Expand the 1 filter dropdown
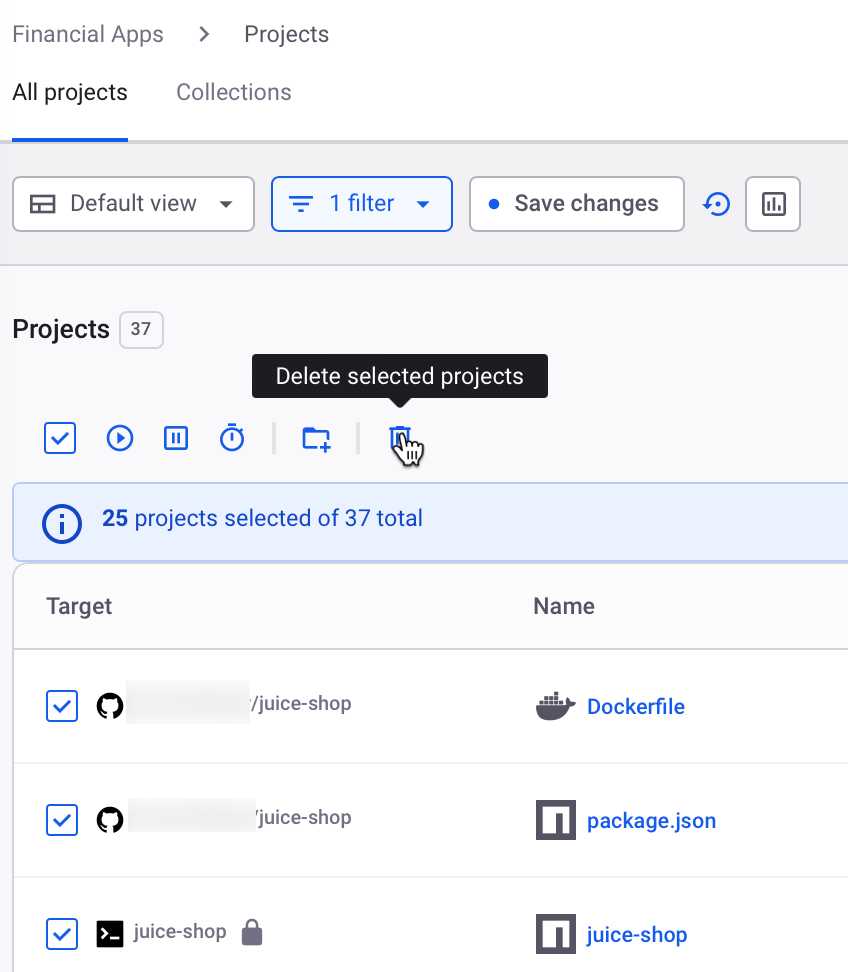This screenshot has width=848, height=972. click(x=361, y=204)
